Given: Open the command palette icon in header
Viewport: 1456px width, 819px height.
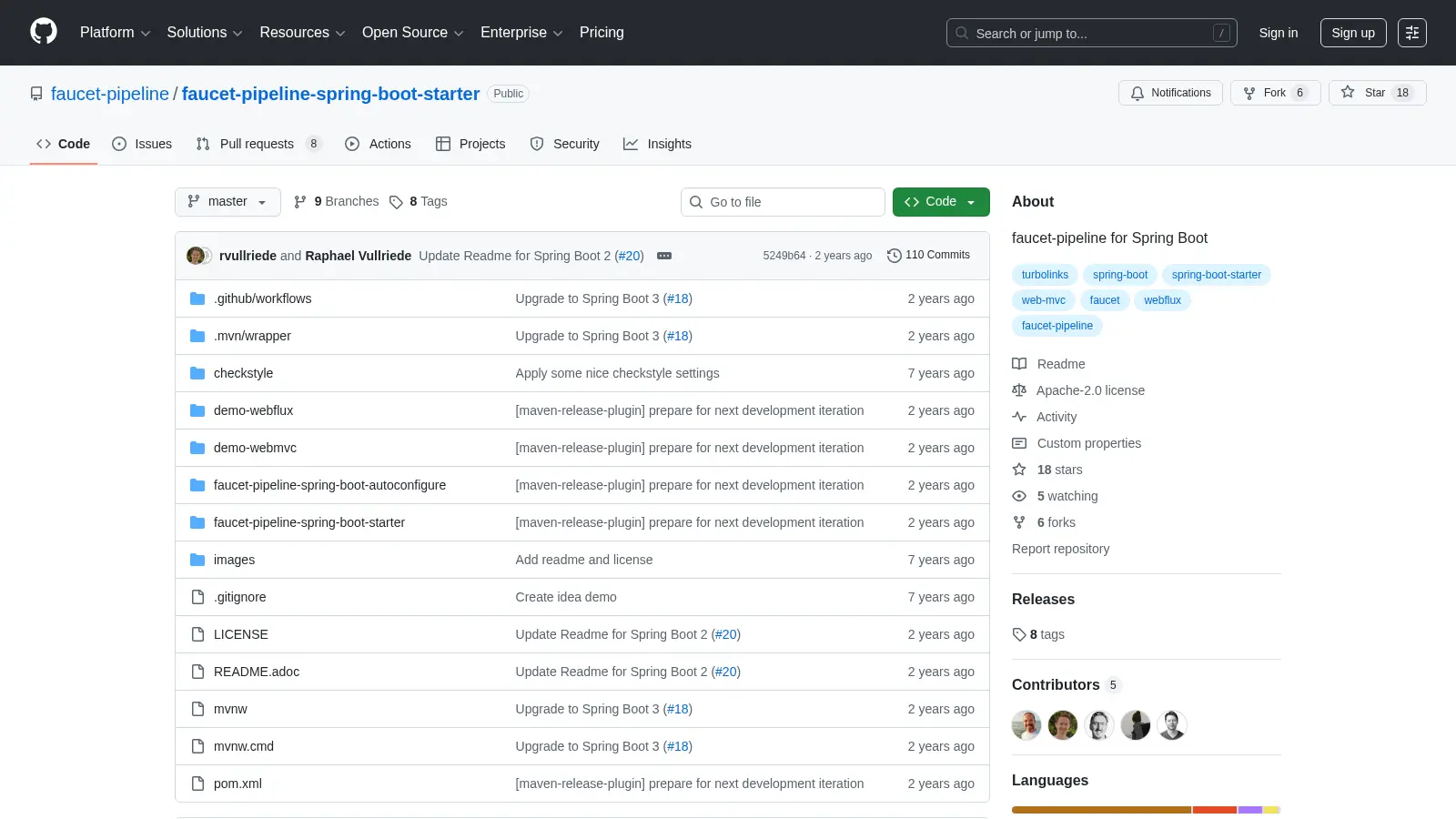Looking at the screenshot, I should pyautogui.click(x=1412, y=33).
